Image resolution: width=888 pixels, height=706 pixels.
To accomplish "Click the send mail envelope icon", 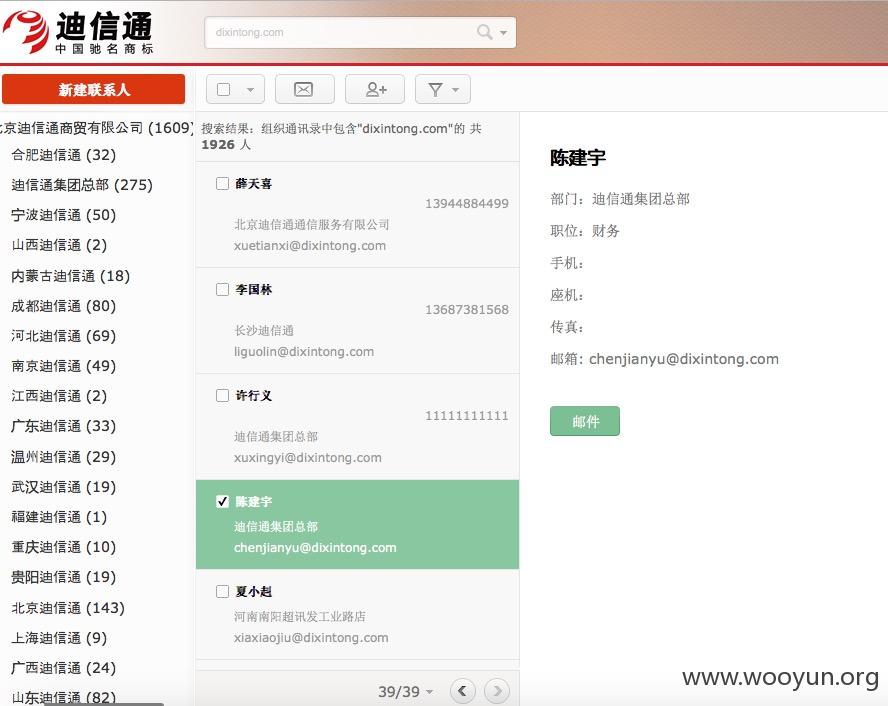I will pos(304,89).
